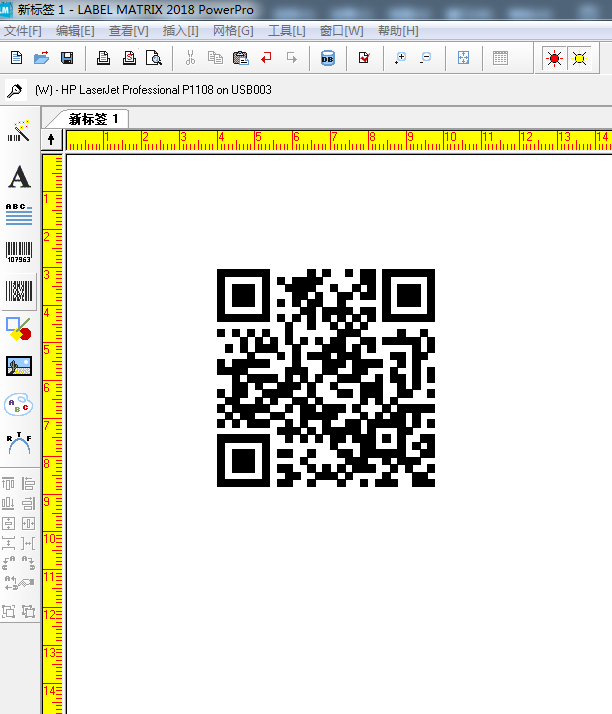This screenshot has height=714, width=612.
Task: Undo last action red arrow
Action: (266, 58)
